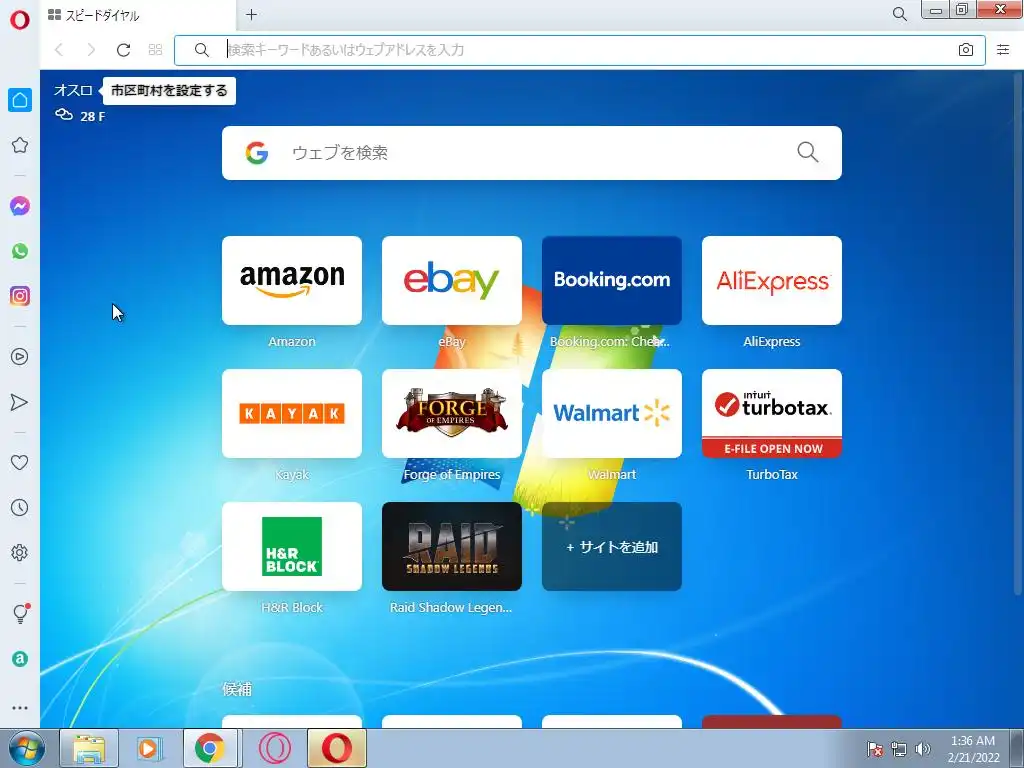Reload the page
Screen dimensions: 1024x768
point(123,50)
